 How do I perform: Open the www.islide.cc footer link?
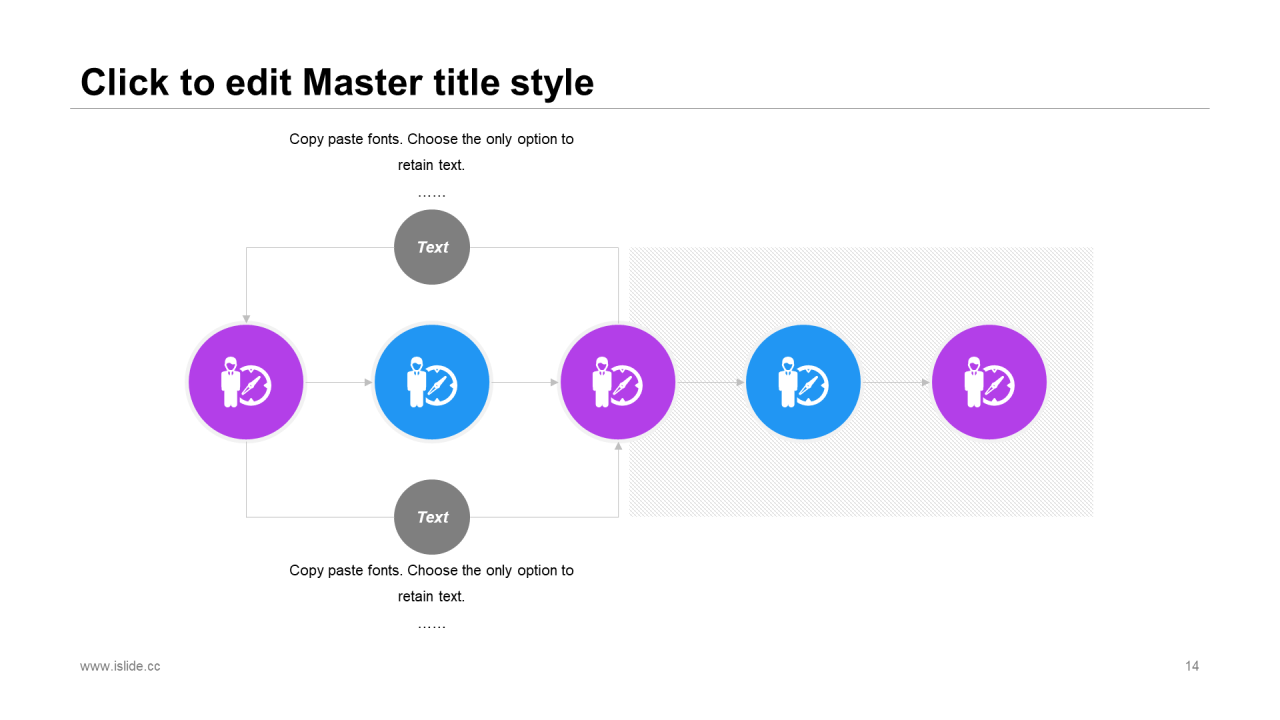coord(120,666)
